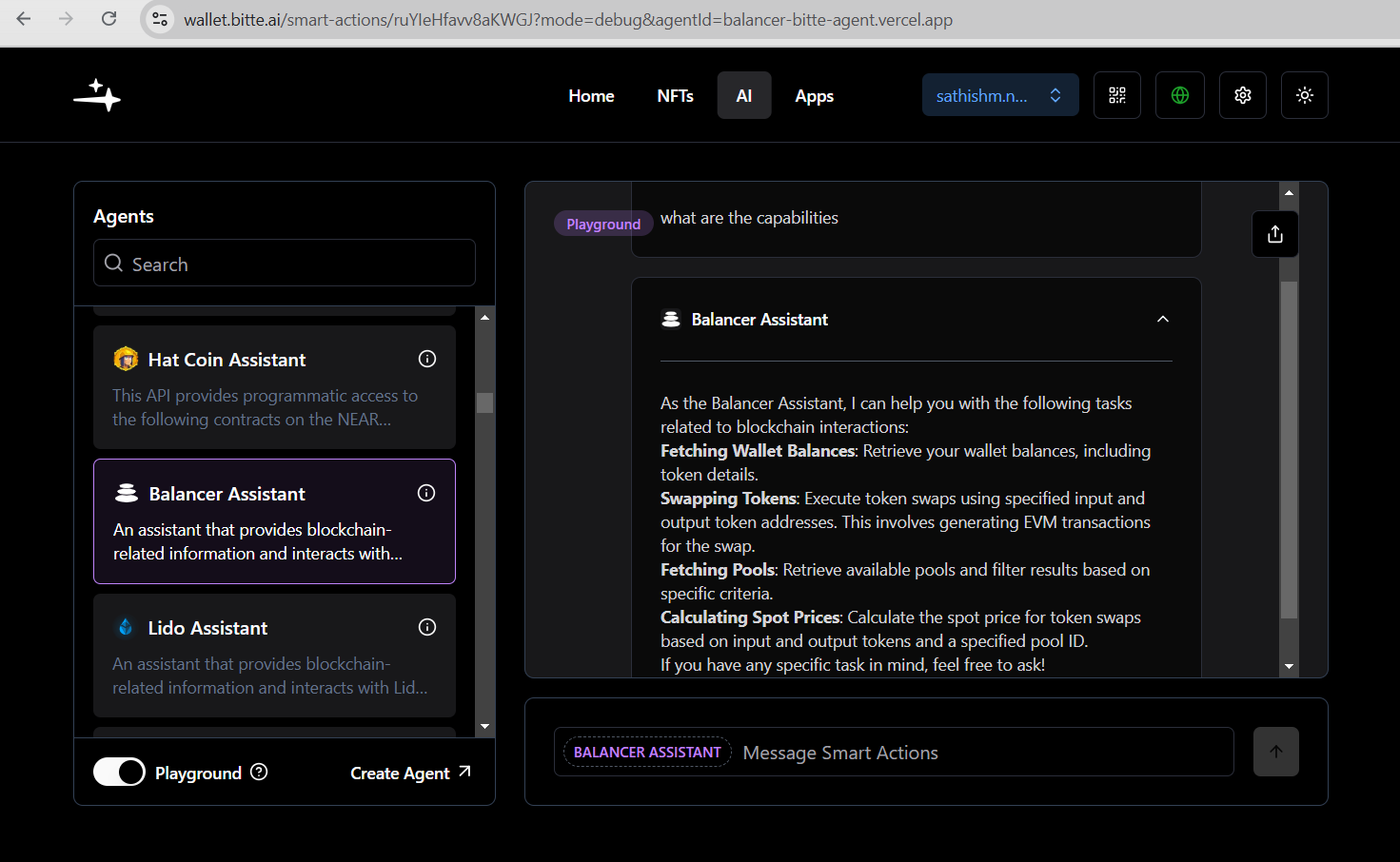Screen dimensions: 1400x862
Task: Go back in browser history
Action: tap(24, 19)
